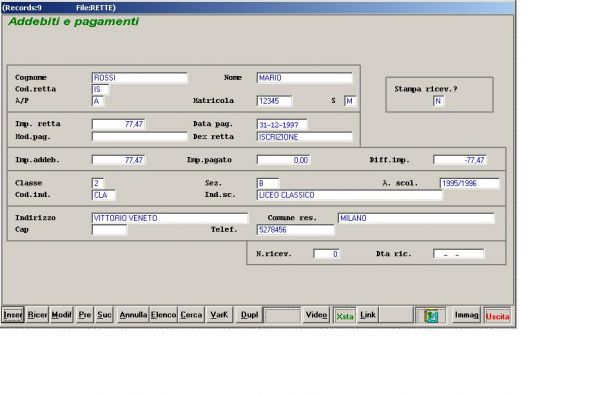Click the green Xsta button
Screen dimensions: 600x394
click(344, 316)
